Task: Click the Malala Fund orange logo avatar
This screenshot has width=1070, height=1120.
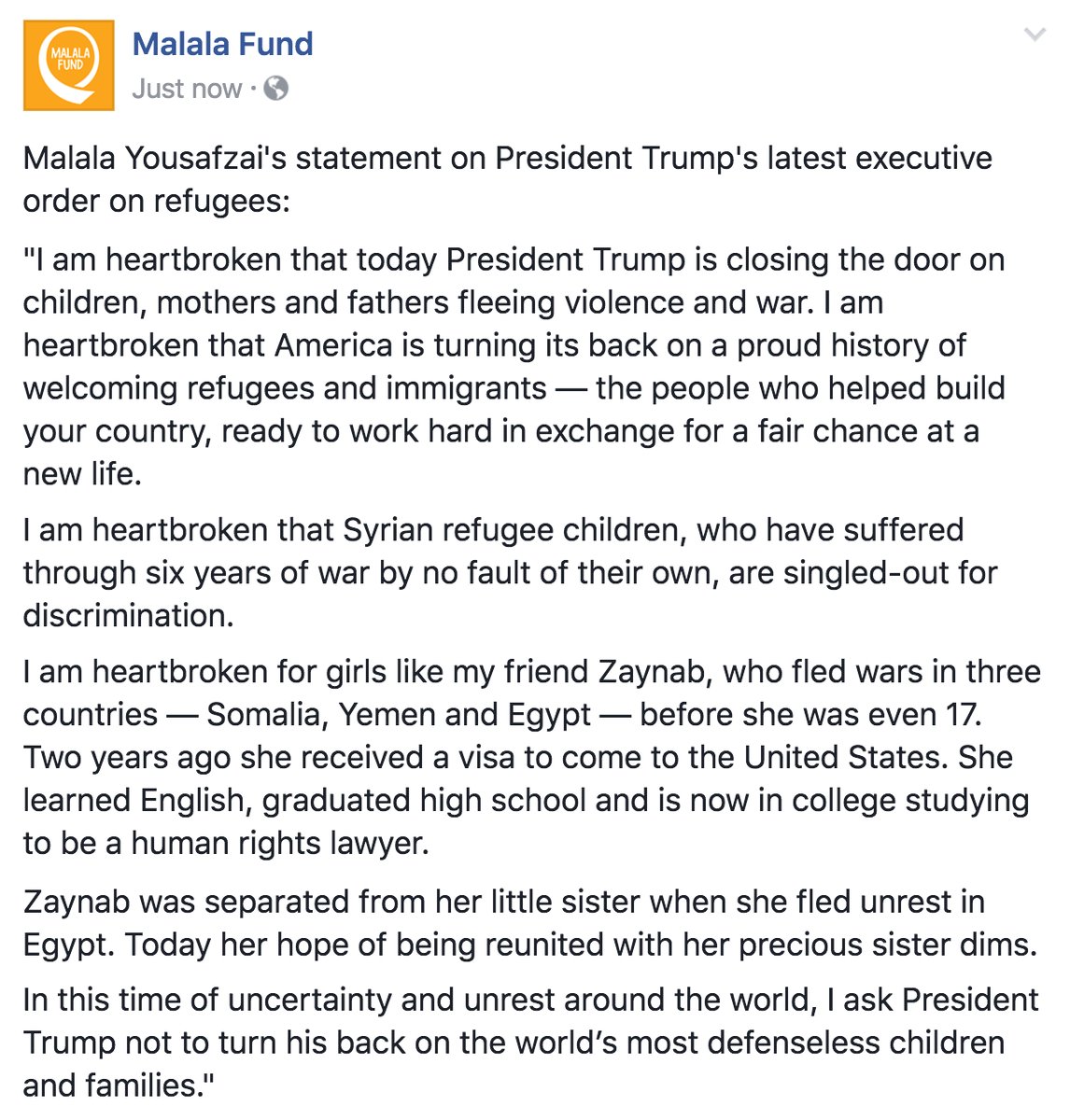Action: tap(69, 65)
